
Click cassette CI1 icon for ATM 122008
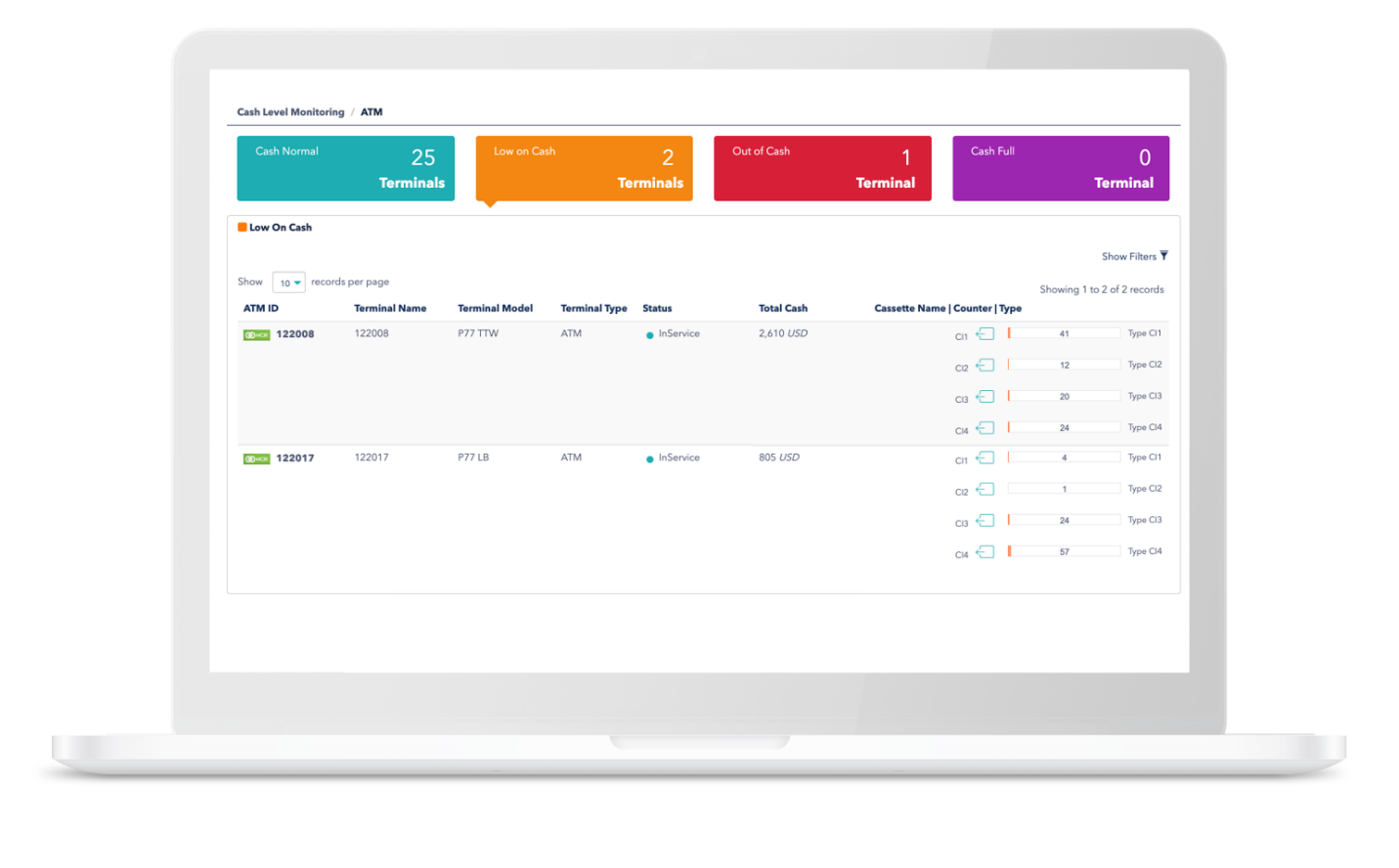985,334
